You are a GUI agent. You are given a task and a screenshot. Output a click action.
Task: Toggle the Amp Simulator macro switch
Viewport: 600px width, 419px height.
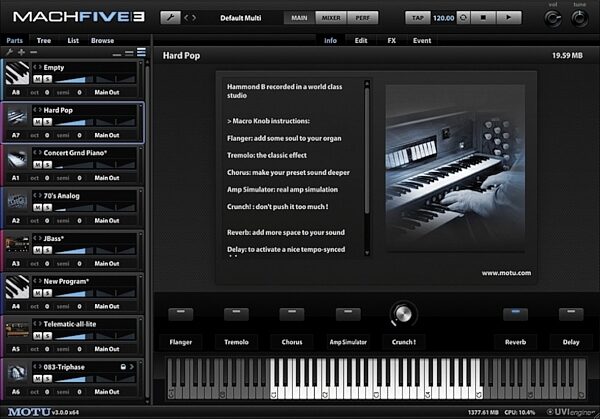348,314
